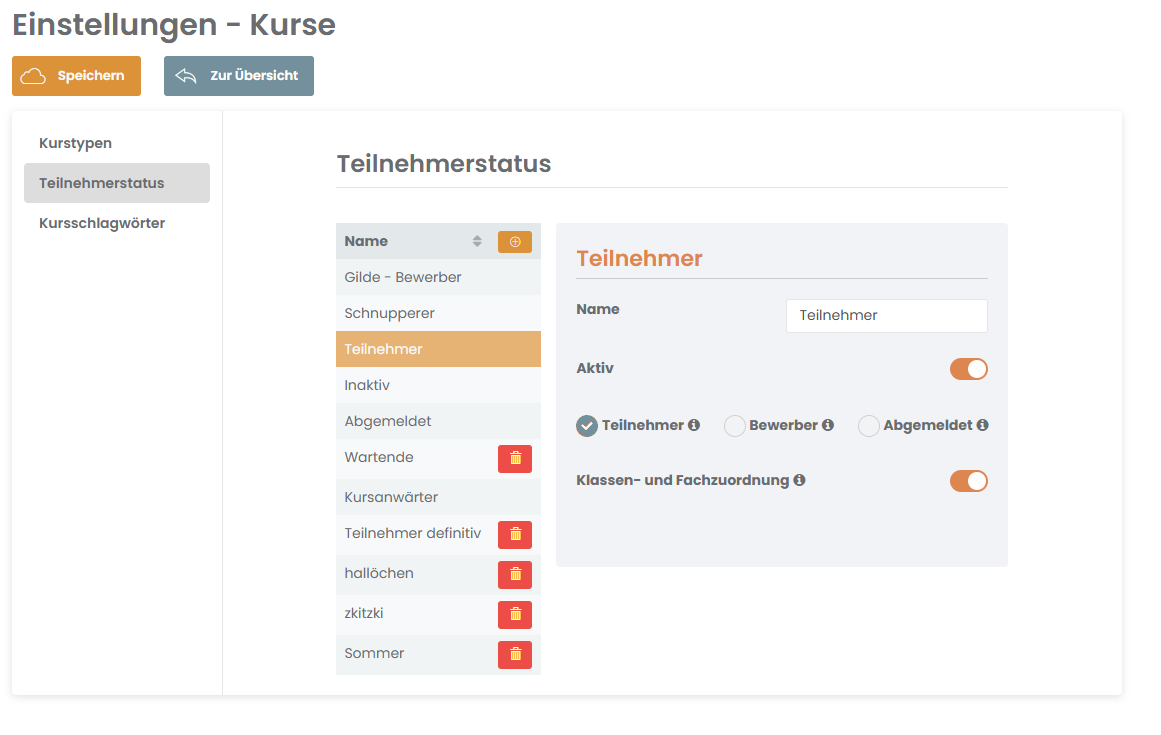Delete the Wartende status
This screenshot has height=735, width=1161.
tap(515, 459)
